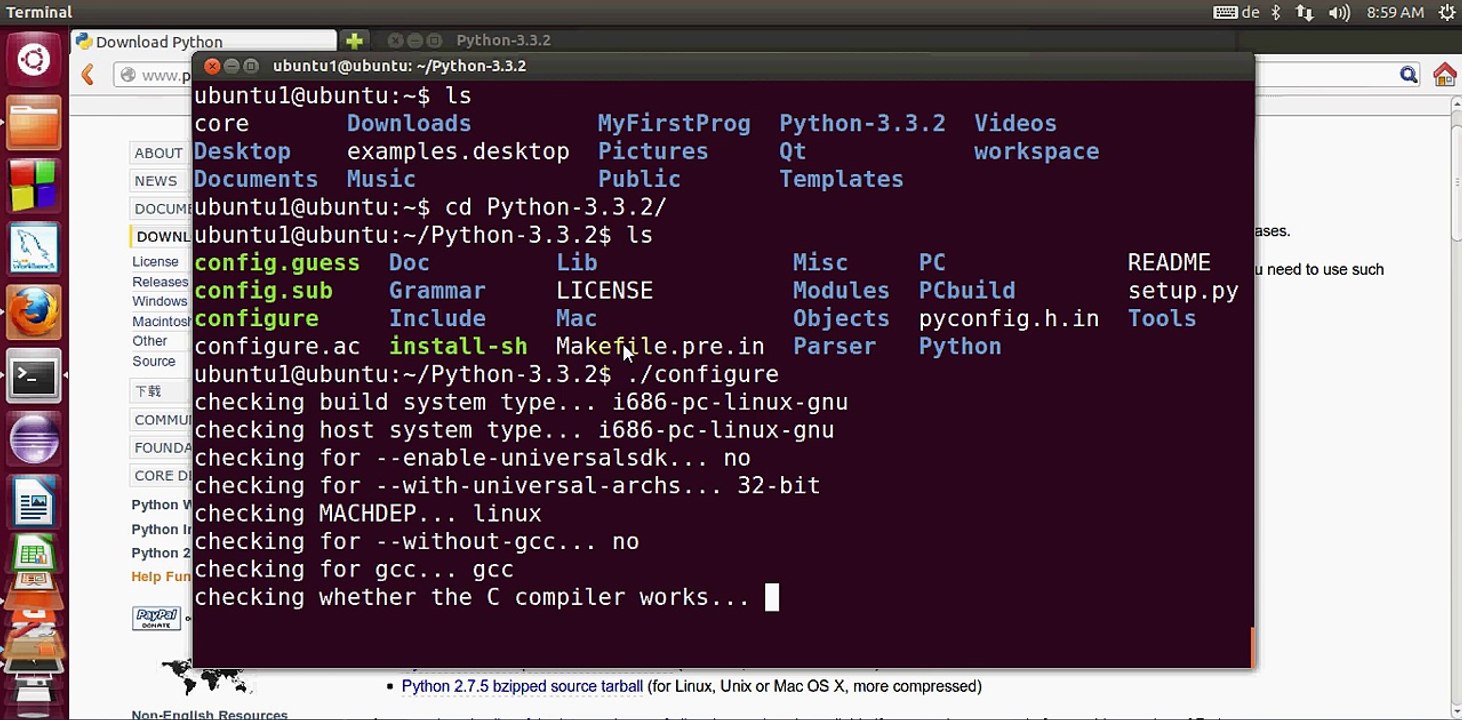The image size is (1462, 720).
Task: Click 'PCbuild' directory name in terminal
Action: point(967,291)
